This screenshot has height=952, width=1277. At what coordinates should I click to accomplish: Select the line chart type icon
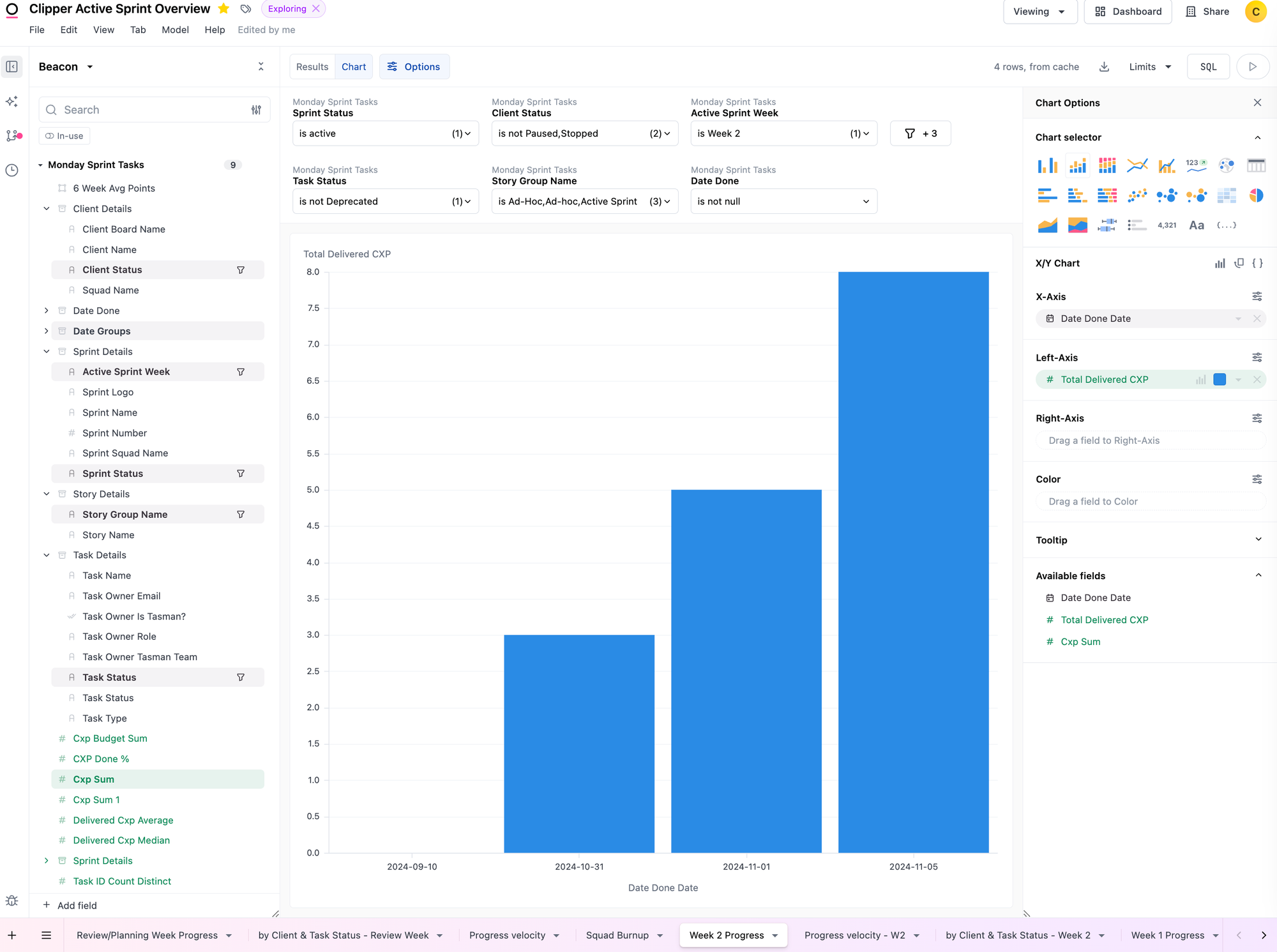pos(1137,166)
